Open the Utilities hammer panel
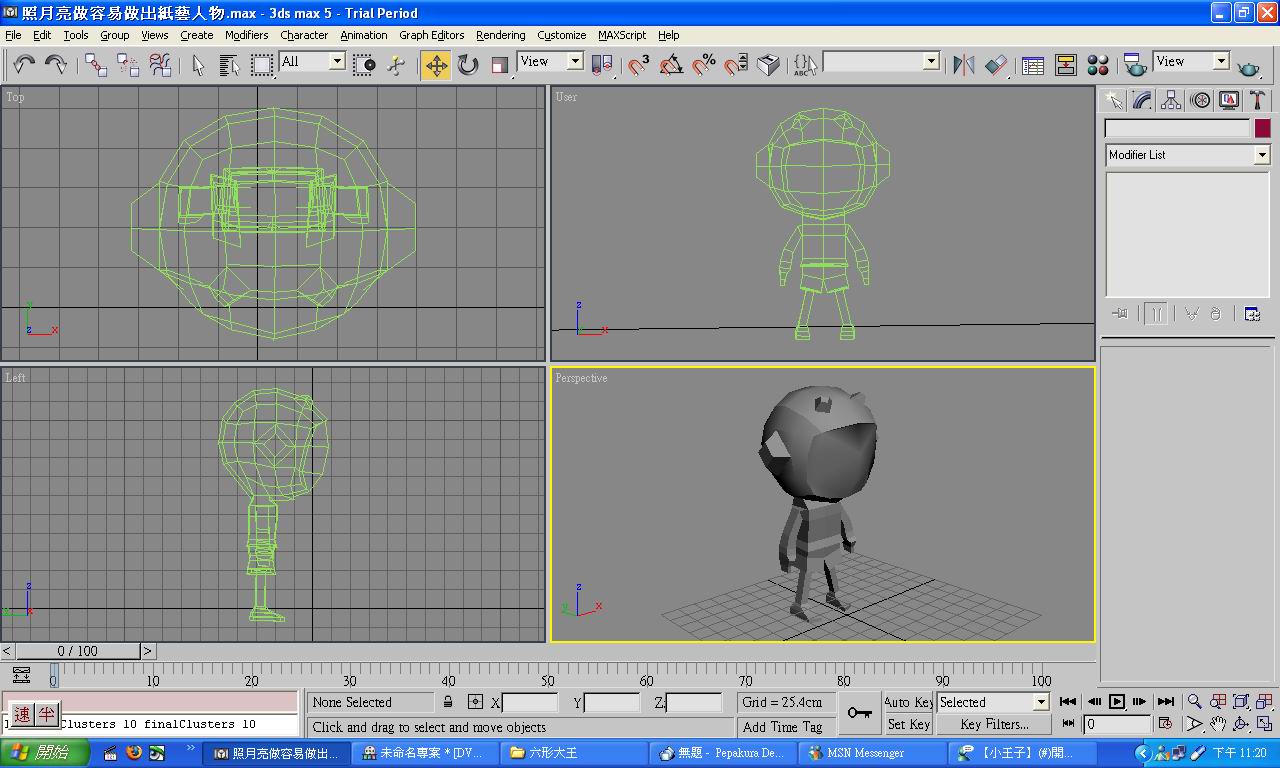The width and height of the screenshot is (1280, 768). (1258, 100)
